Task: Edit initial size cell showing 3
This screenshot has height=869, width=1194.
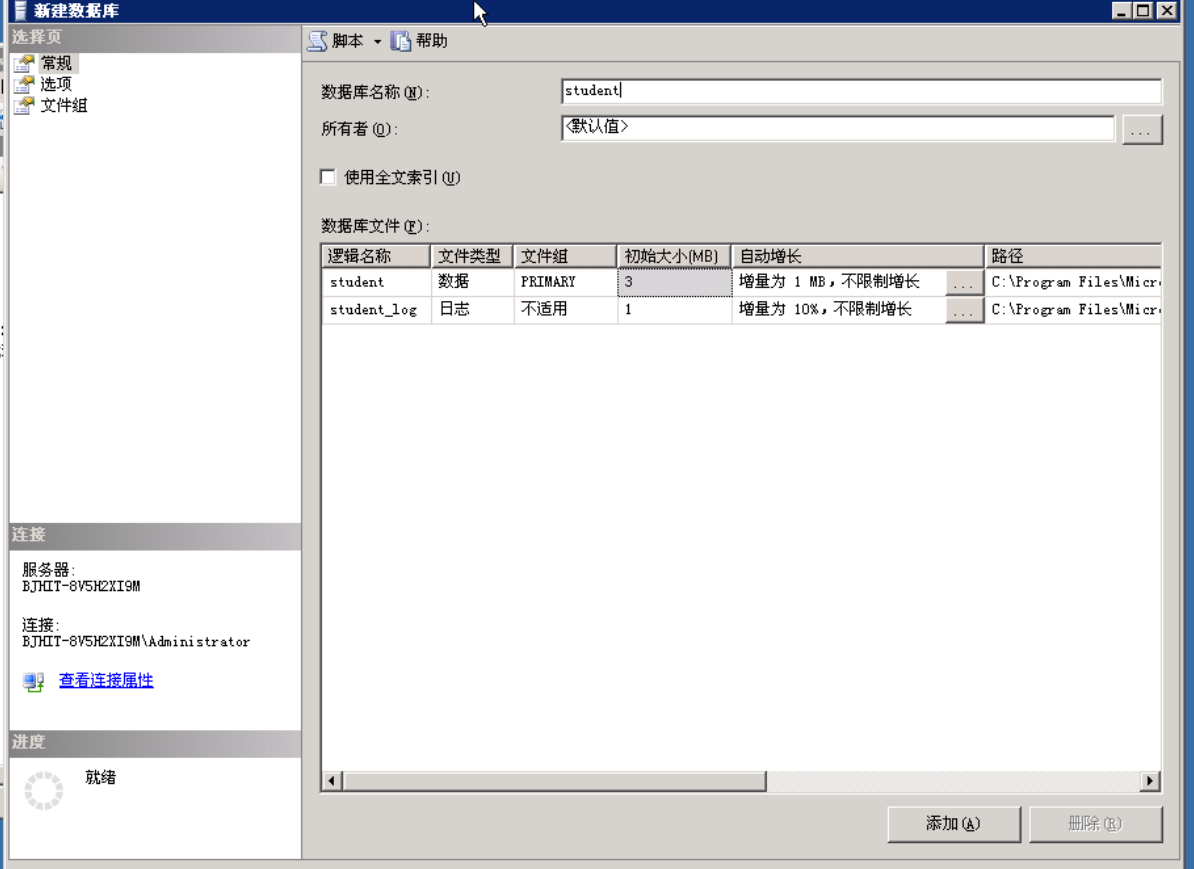Action: (x=674, y=282)
